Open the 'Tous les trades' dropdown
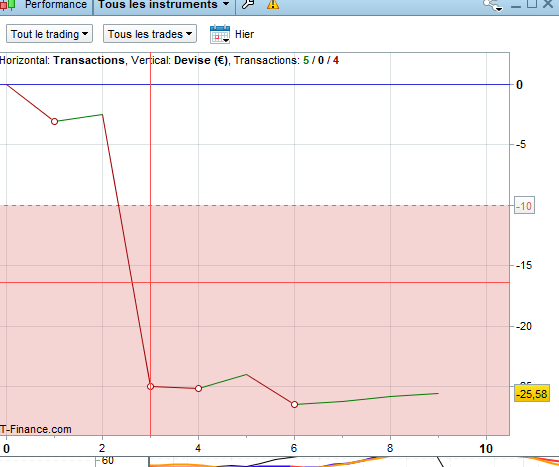559x467 pixels. tap(150, 34)
